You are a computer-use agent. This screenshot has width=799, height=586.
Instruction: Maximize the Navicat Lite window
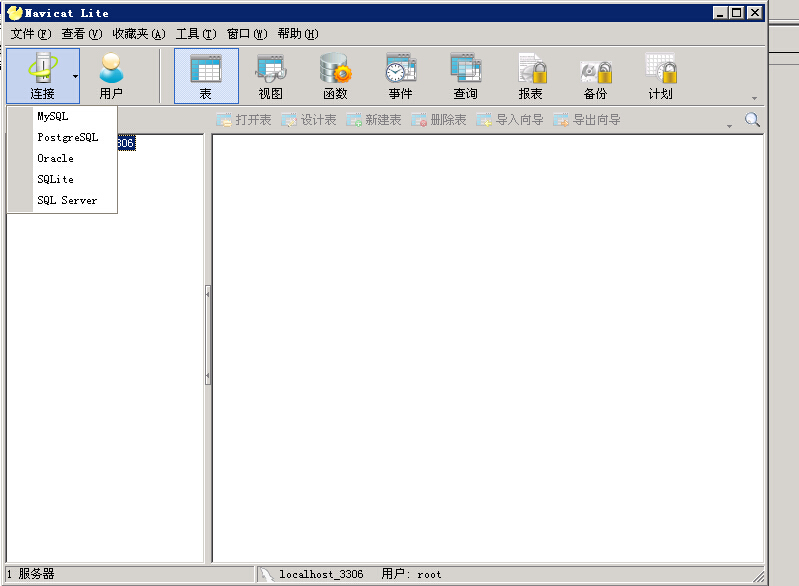tap(737, 13)
